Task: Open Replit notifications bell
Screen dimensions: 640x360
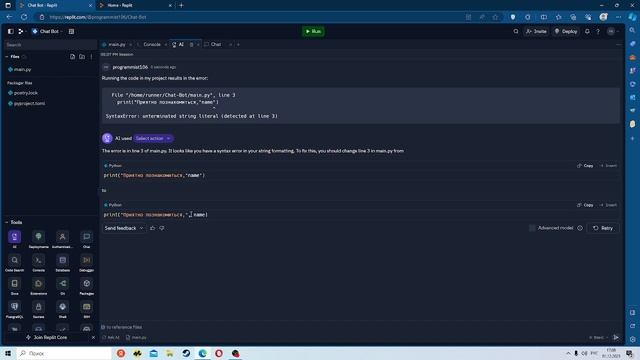Action: click(587, 31)
